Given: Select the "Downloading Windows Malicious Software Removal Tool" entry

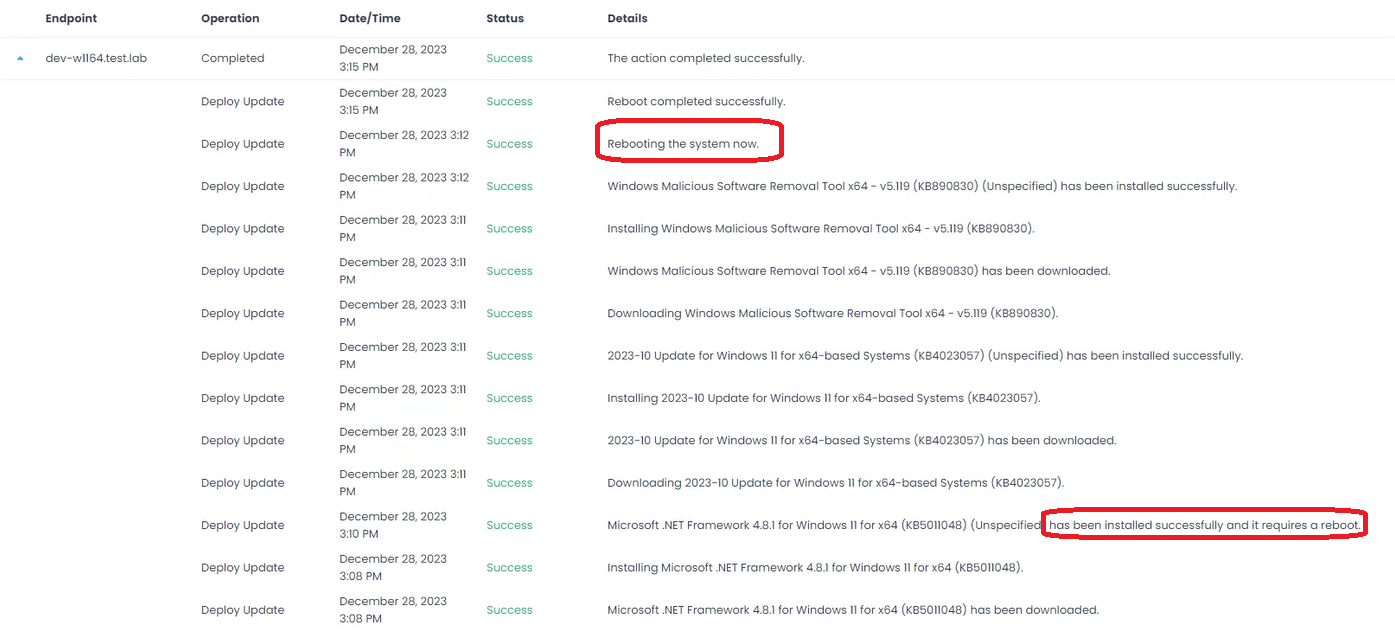Looking at the screenshot, I should click(x=832, y=313).
